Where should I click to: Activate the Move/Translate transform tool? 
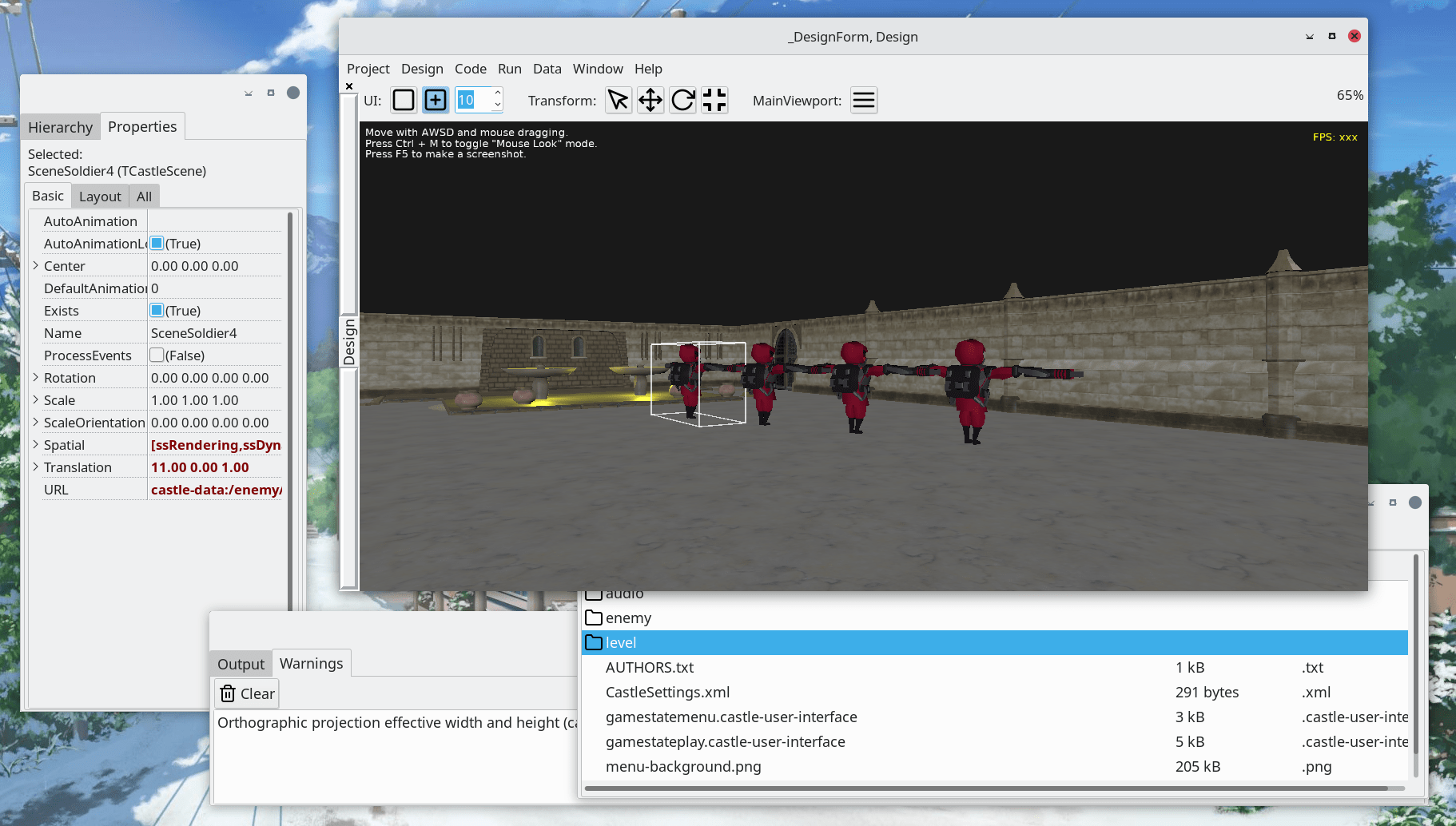pyautogui.click(x=650, y=100)
